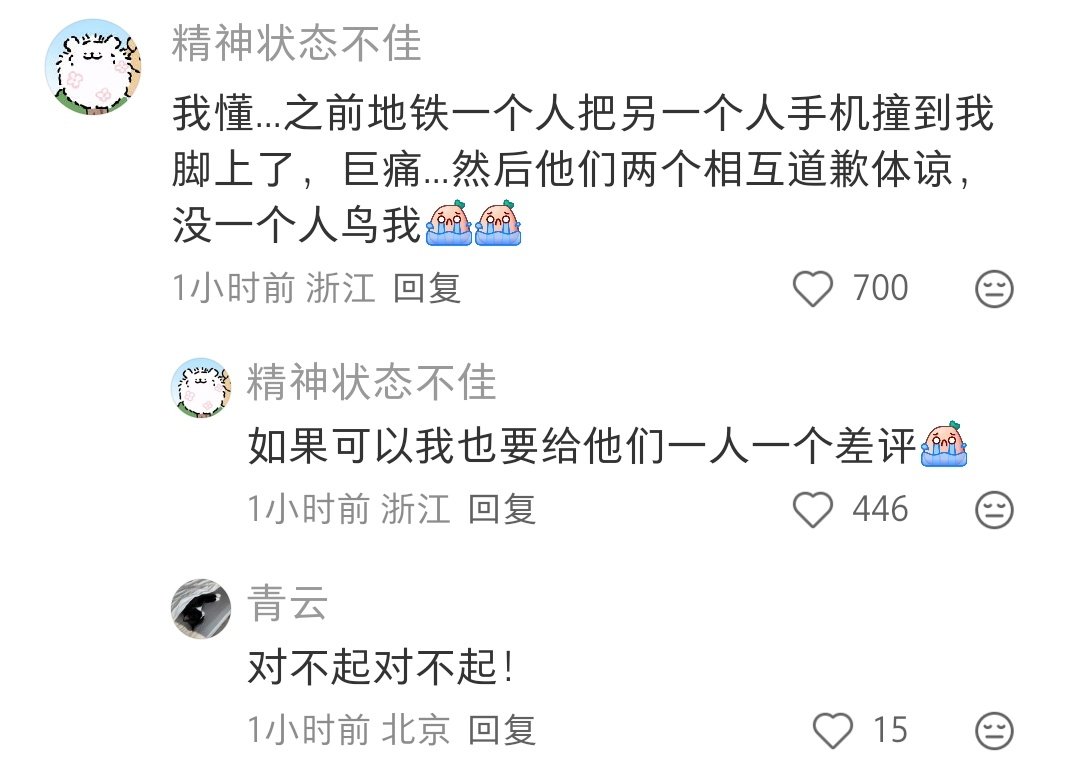Open 青云 username profile
The height and width of the screenshot is (779, 1080).
287,603
